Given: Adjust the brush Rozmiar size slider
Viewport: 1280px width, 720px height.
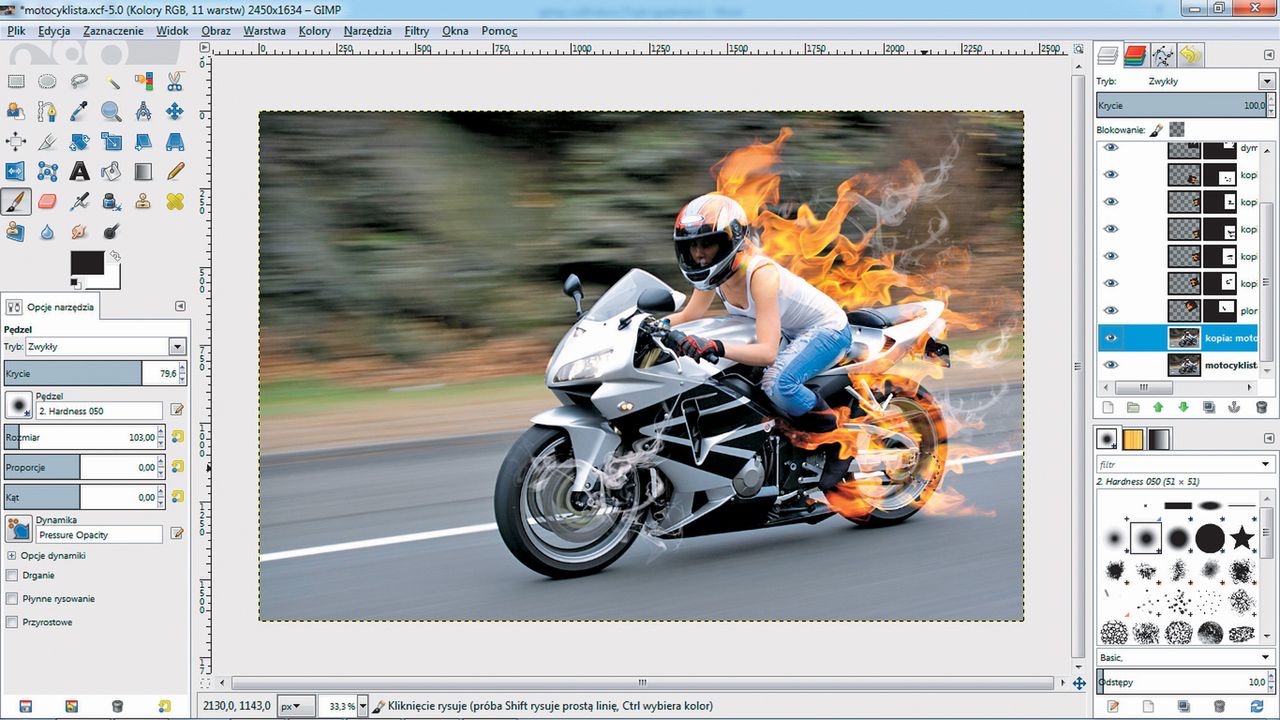Looking at the screenshot, I should click(x=83, y=436).
